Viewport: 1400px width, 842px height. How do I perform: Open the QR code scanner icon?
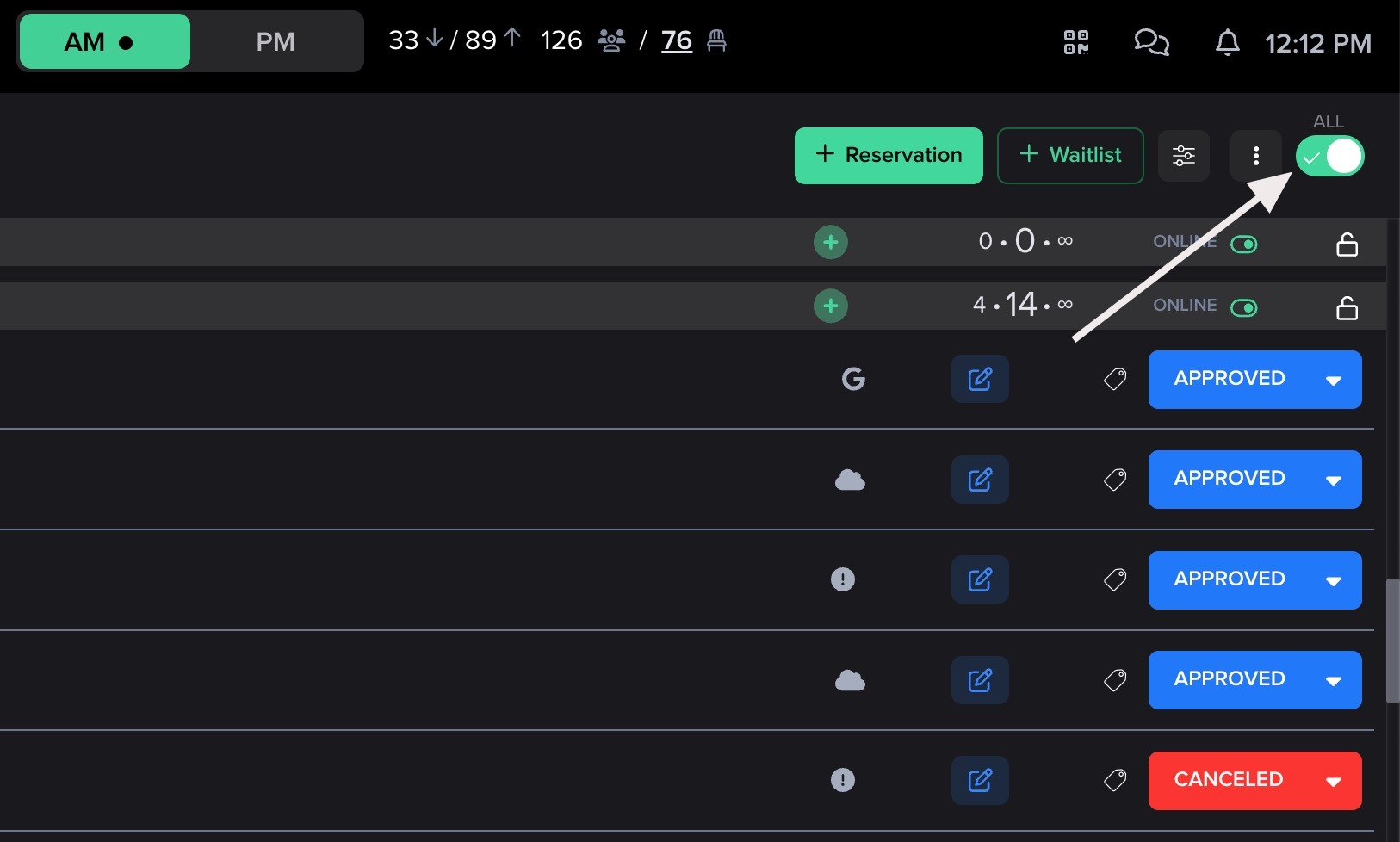coord(1075,42)
